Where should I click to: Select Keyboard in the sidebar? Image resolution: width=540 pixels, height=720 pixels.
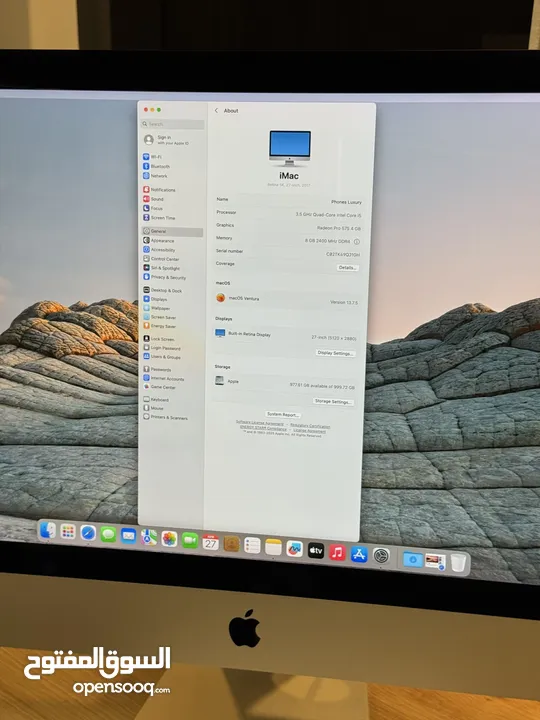coord(156,400)
